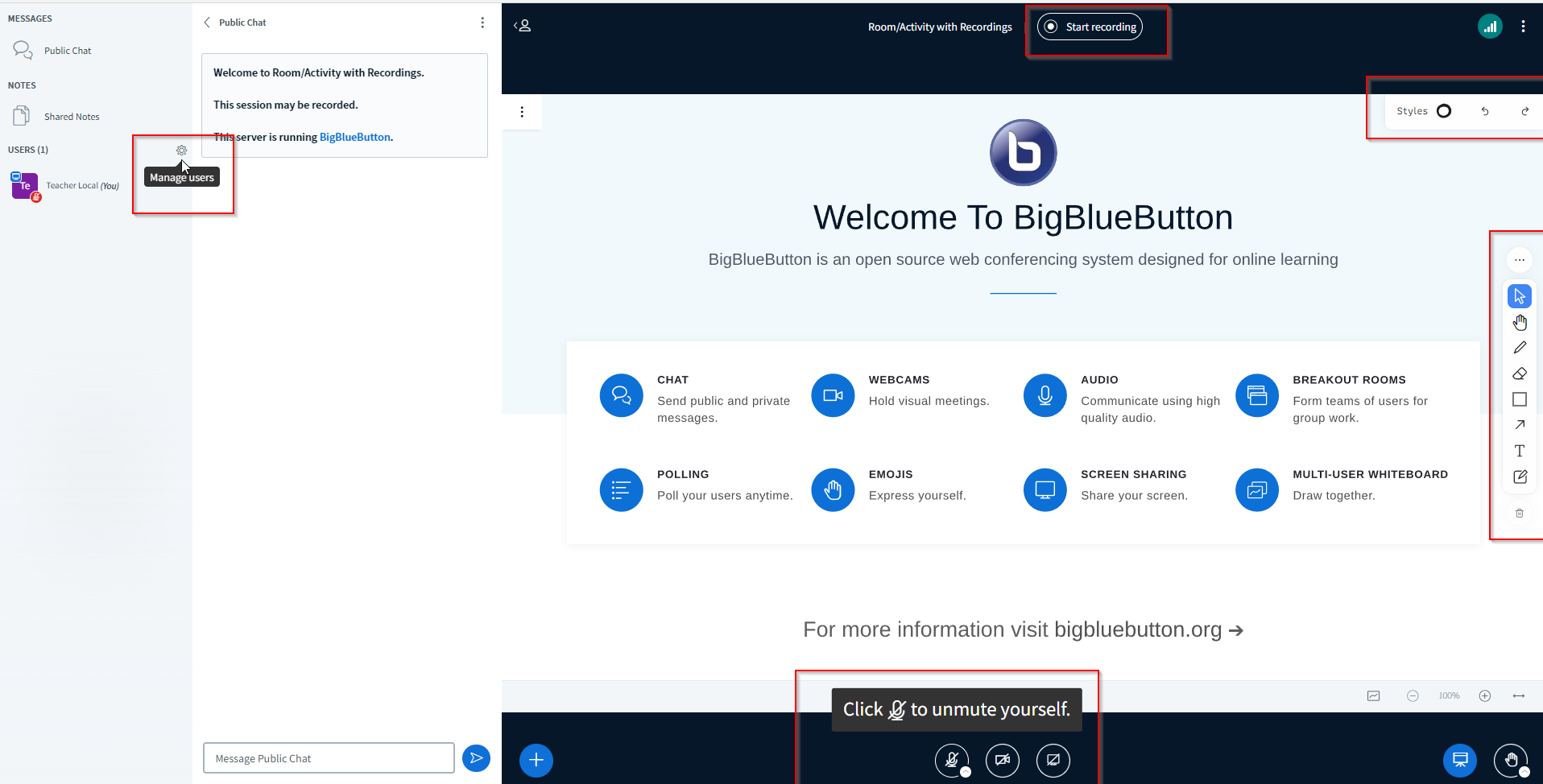Click the 'Welcome To BigBlueButton' slide heading
1543x784 pixels.
pyautogui.click(x=1023, y=217)
